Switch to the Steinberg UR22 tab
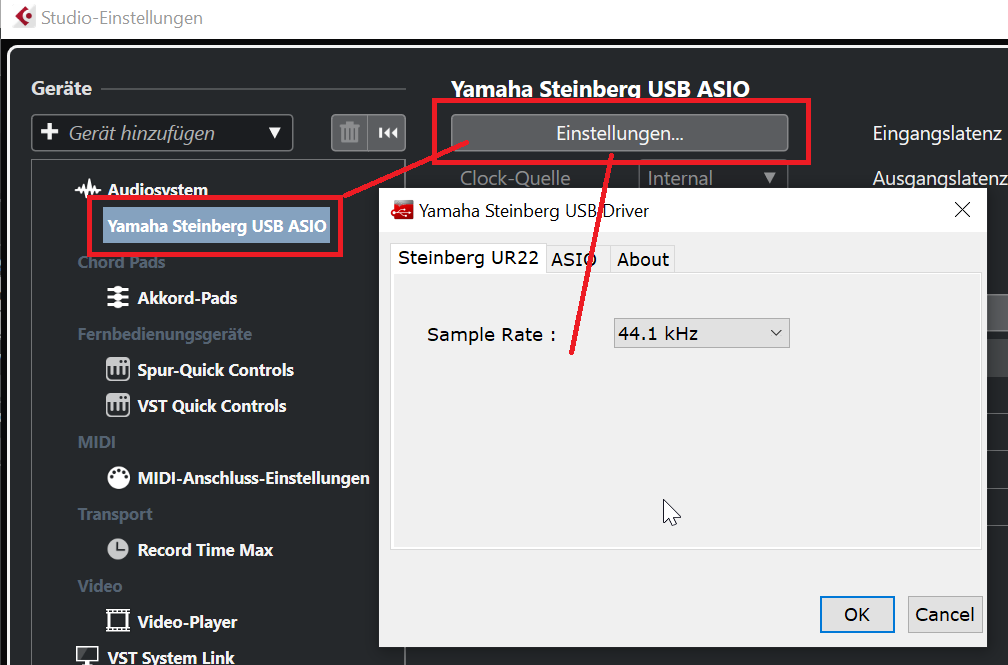The width and height of the screenshot is (1008, 665). click(468, 258)
